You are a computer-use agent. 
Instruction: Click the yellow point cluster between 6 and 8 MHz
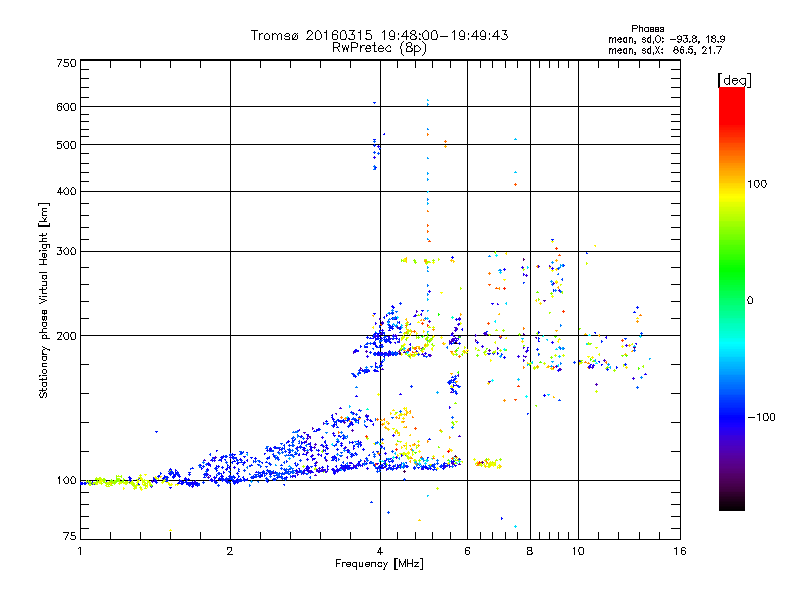[488, 463]
